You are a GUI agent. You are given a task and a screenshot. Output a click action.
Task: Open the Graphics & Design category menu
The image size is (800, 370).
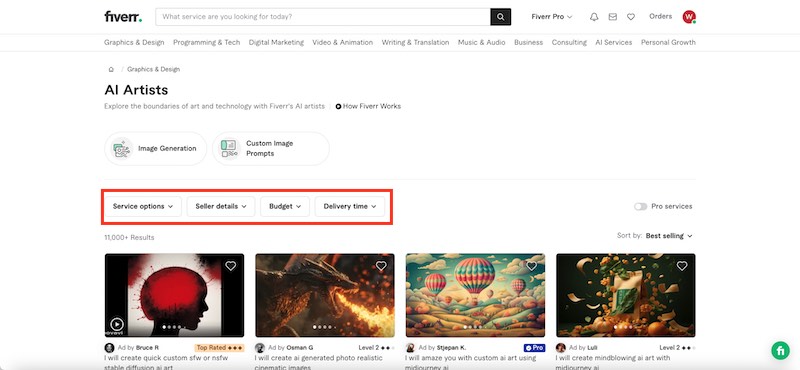pos(134,42)
